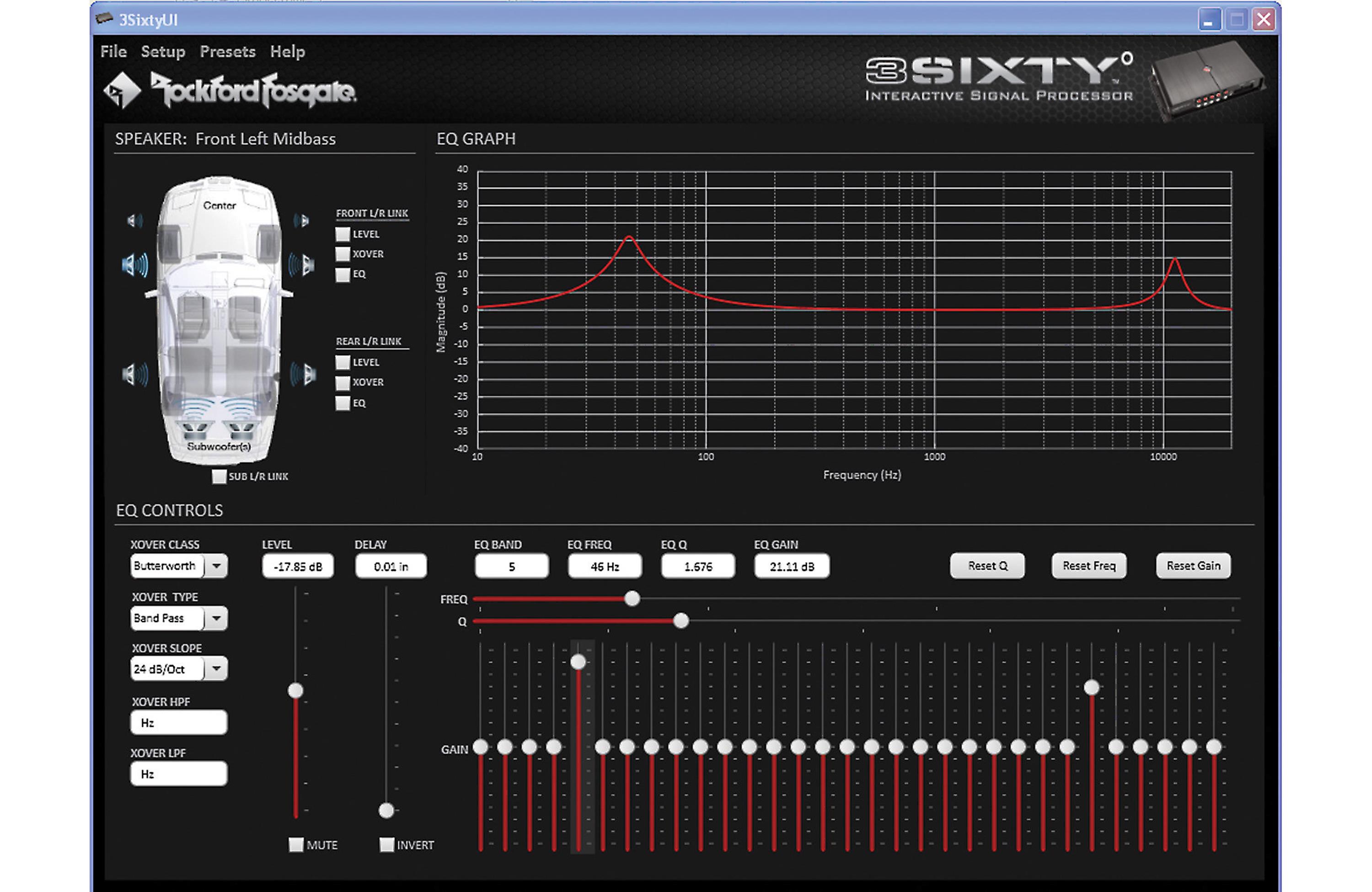Enable Rear L/R Link XOVER checkbox

point(343,382)
